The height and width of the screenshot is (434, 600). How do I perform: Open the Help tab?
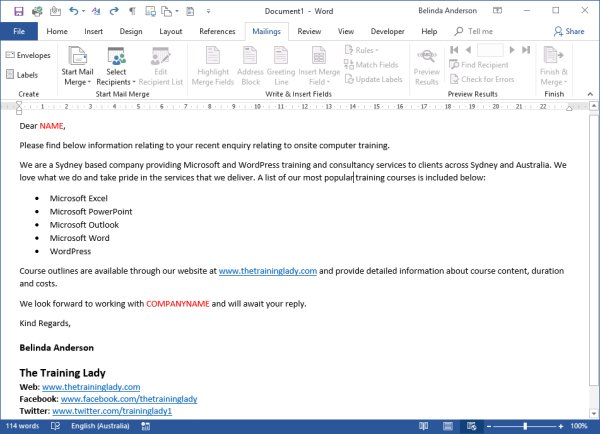(x=429, y=31)
